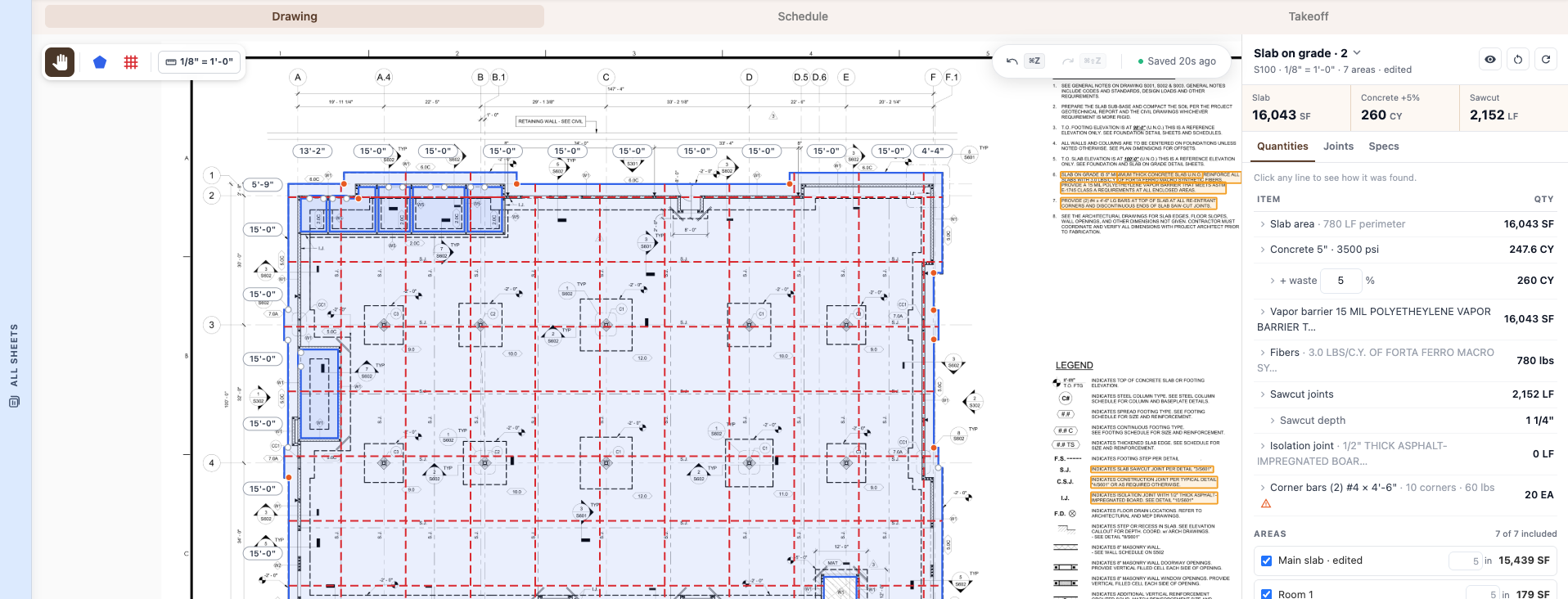Click the refresh icon in takeoff header

1546,60
